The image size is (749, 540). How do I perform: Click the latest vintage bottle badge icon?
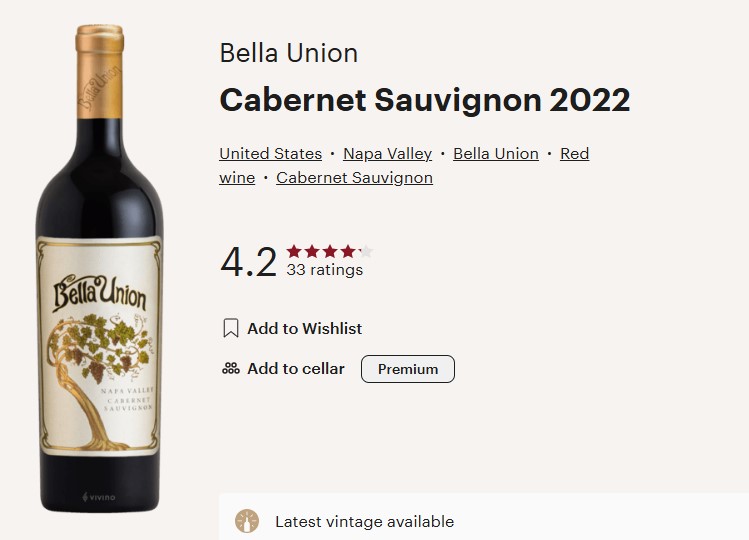pyautogui.click(x=247, y=521)
